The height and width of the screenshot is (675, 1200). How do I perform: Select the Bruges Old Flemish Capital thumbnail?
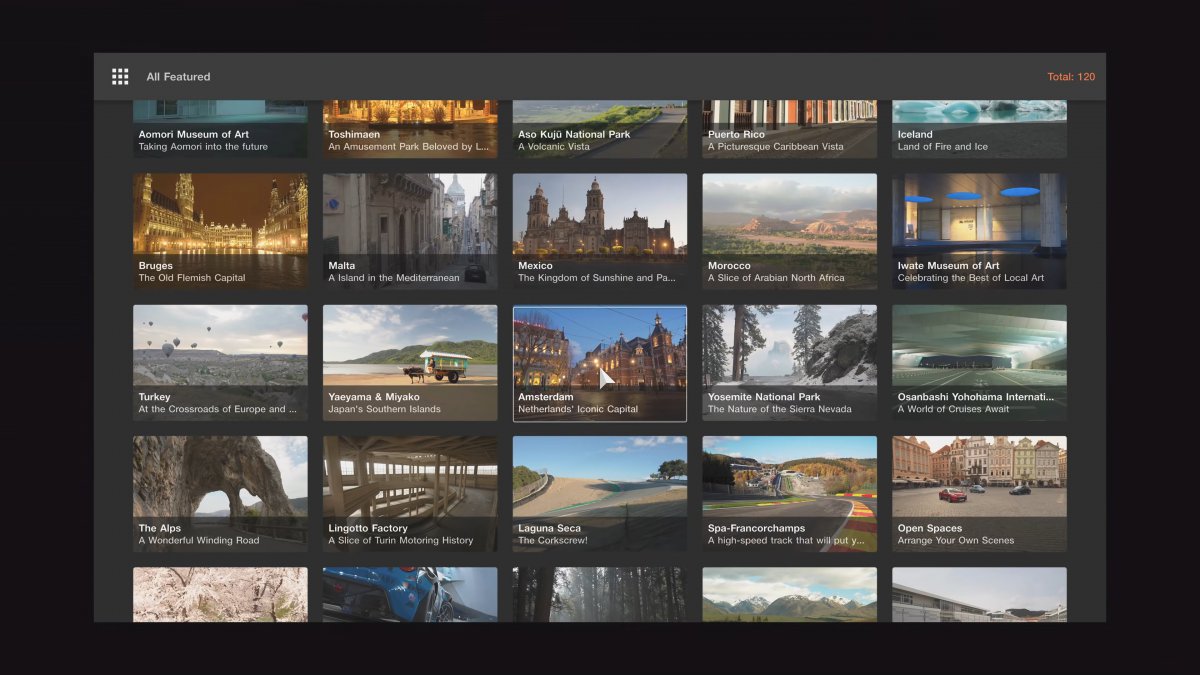pos(220,232)
